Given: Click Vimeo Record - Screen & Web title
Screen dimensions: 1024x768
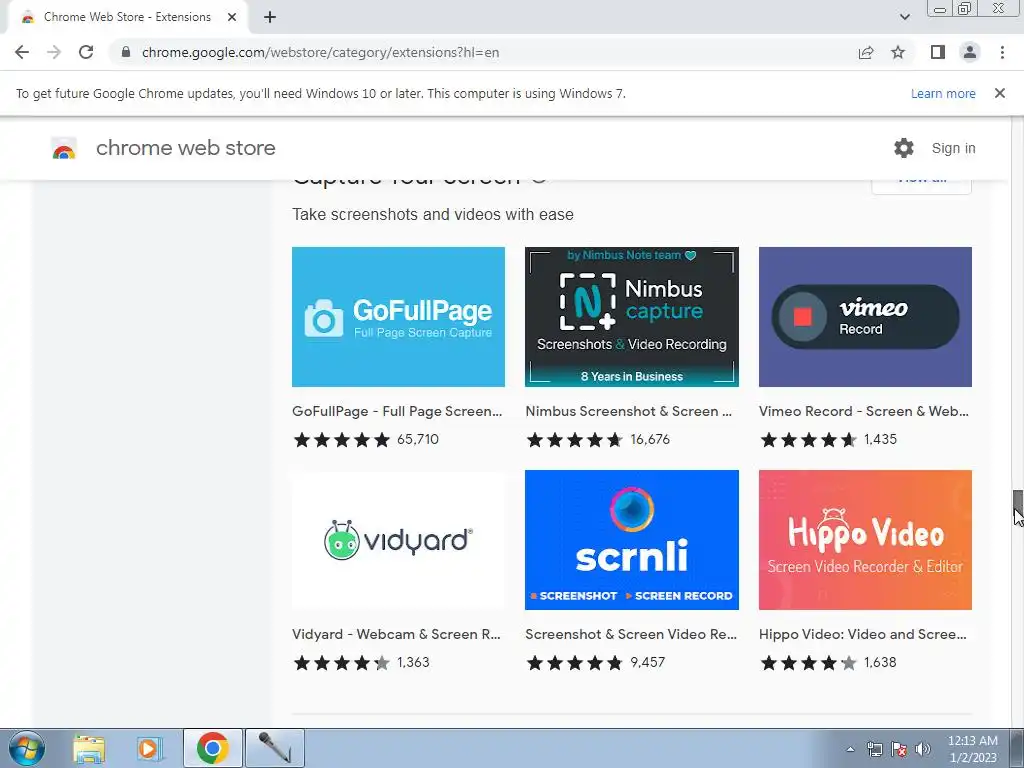Looking at the screenshot, I should click(x=864, y=411).
